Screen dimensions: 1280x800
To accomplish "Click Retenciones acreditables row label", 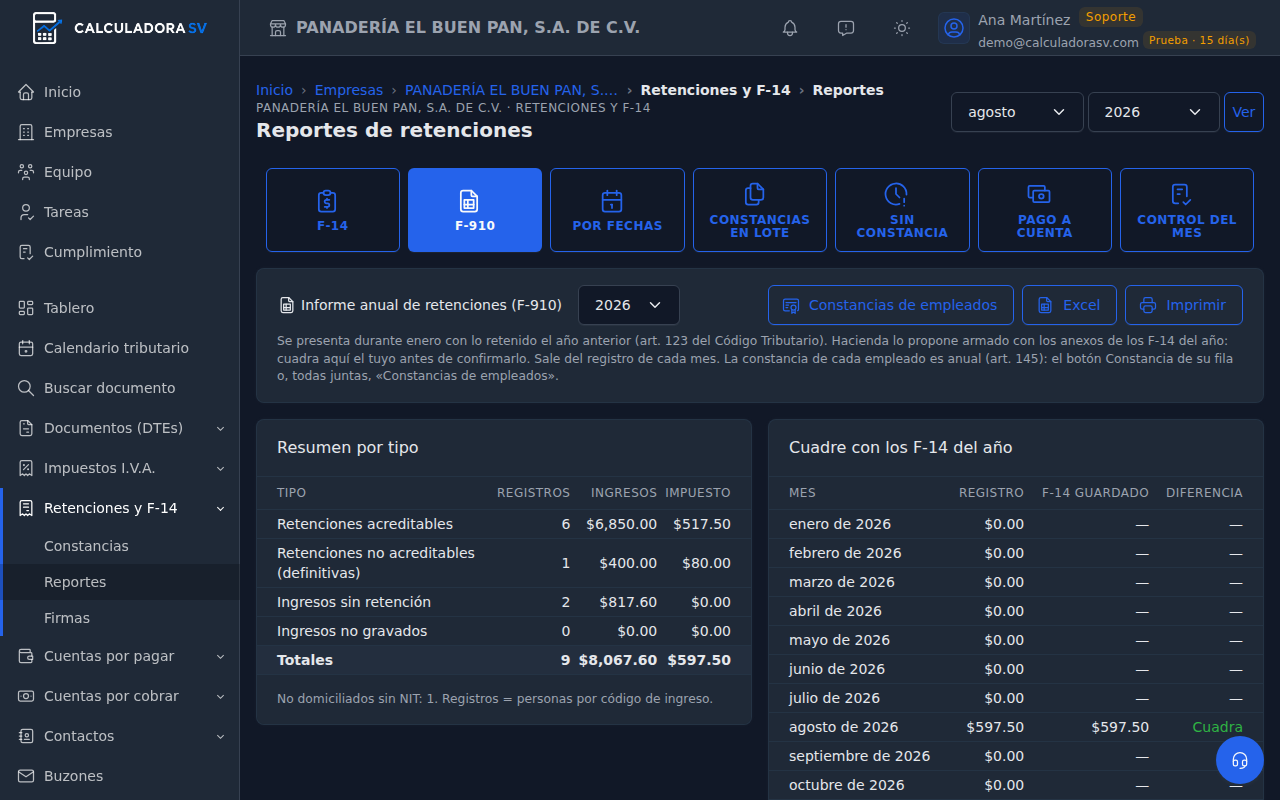I will [365, 524].
